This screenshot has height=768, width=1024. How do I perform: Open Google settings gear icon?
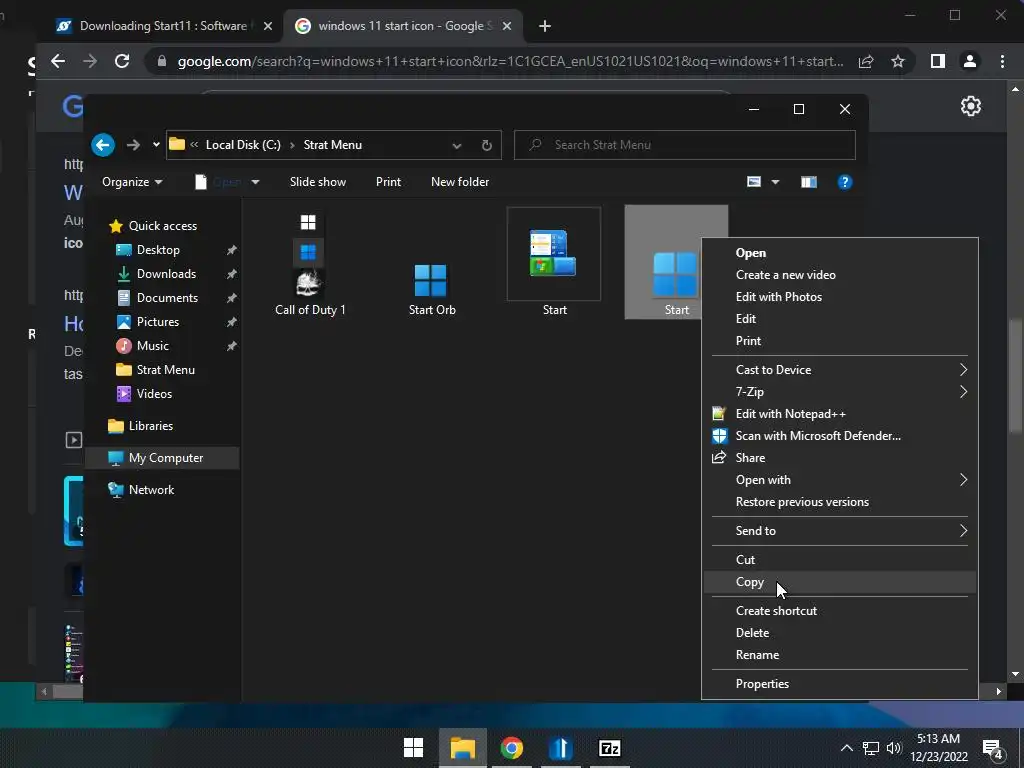click(970, 106)
